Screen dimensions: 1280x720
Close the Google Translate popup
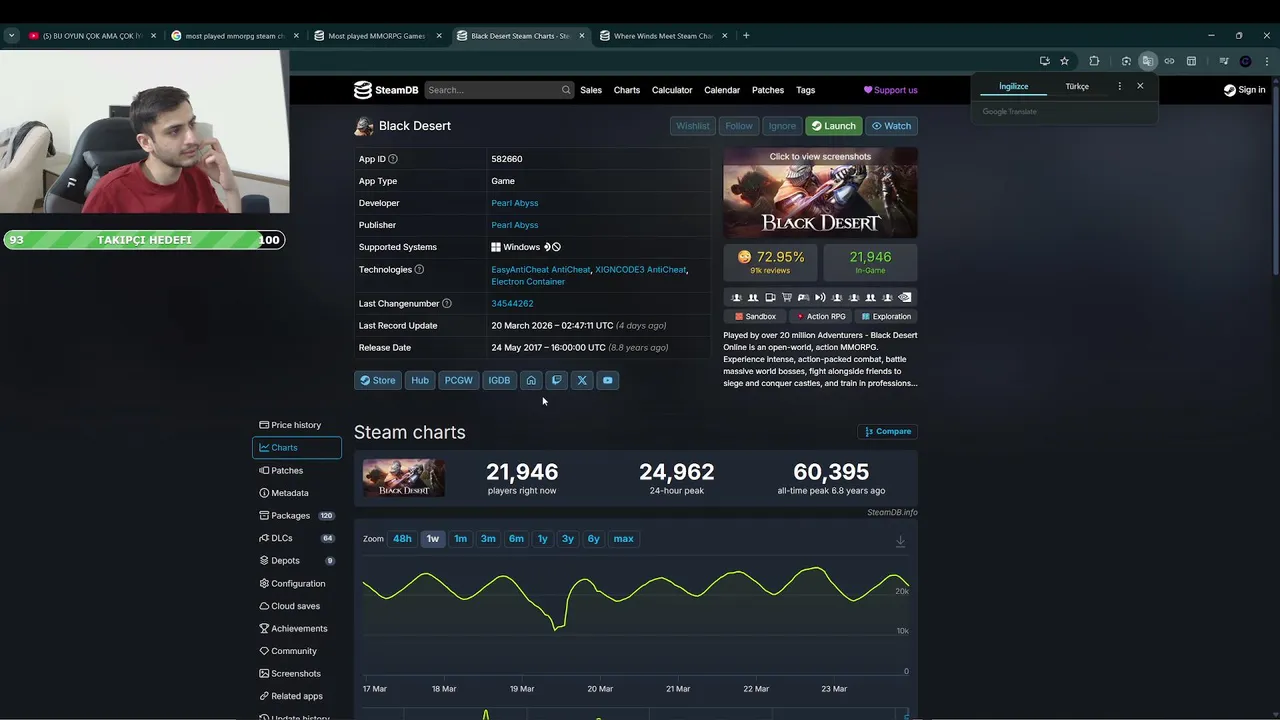[1140, 86]
